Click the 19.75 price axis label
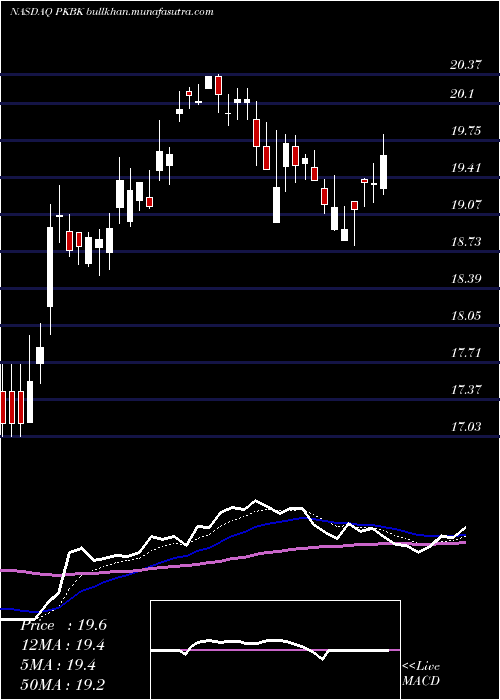Image resolution: width=500 pixels, height=700 pixels. coord(466,131)
